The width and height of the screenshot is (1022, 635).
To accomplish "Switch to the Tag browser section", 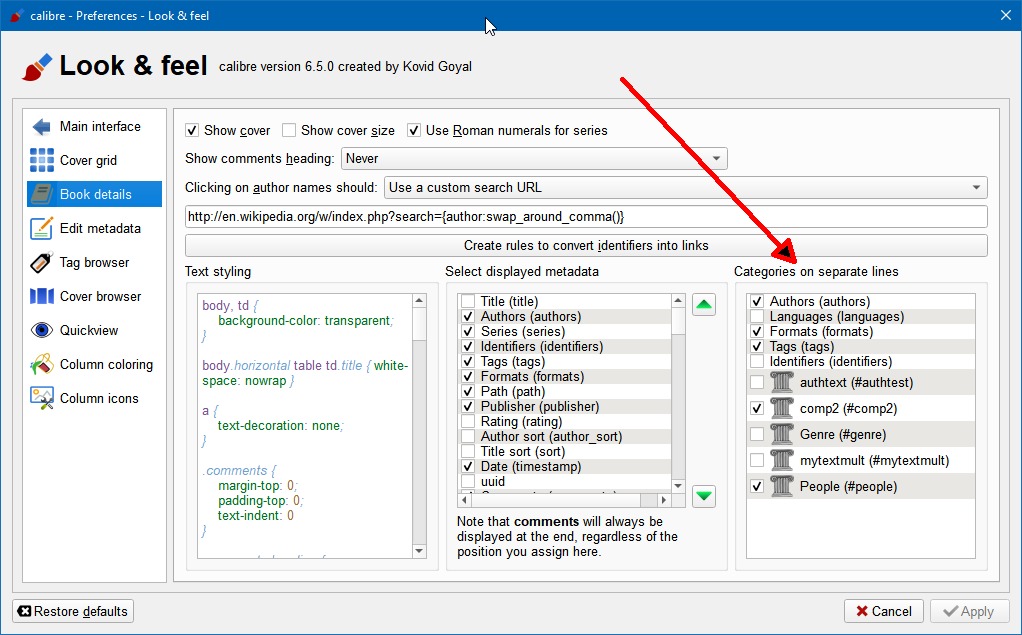I will (x=95, y=262).
